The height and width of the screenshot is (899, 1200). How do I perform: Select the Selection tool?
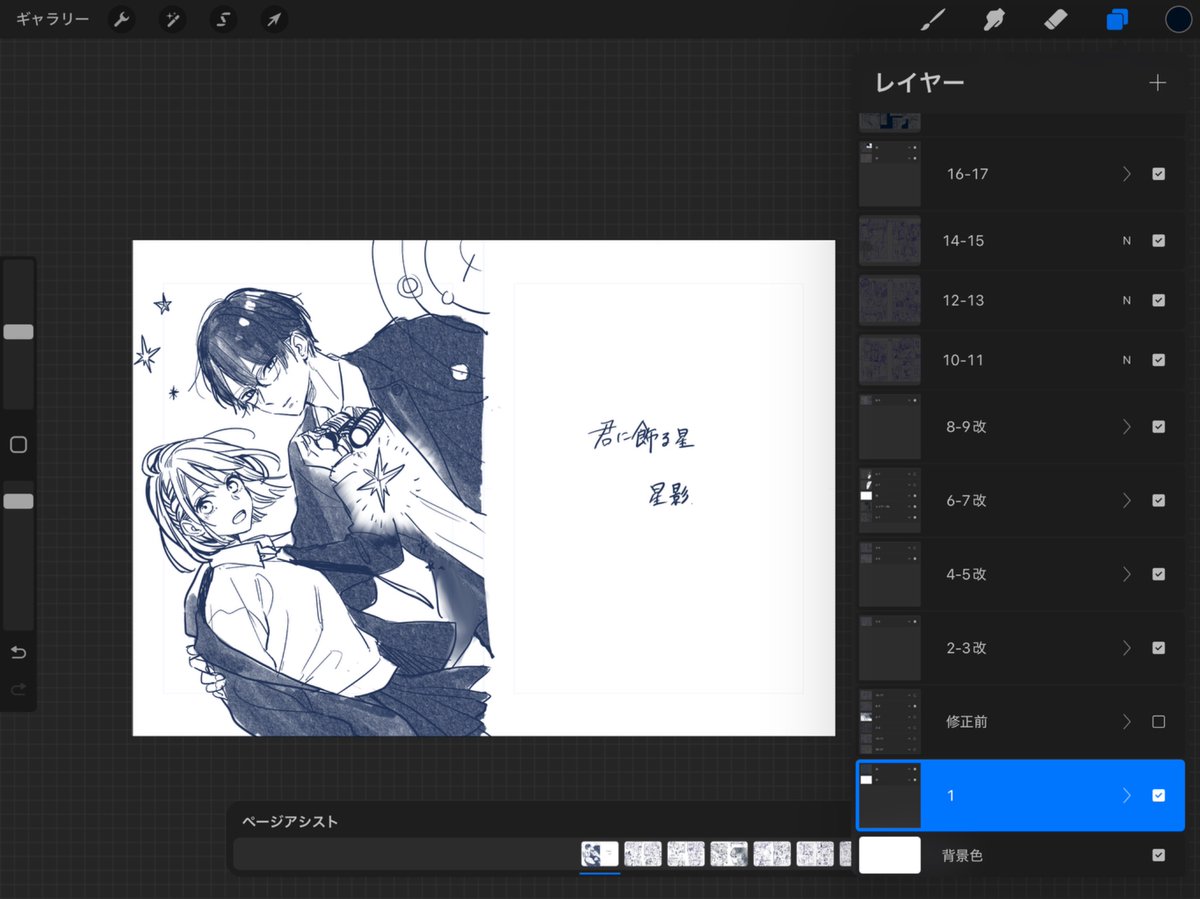[222, 19]
